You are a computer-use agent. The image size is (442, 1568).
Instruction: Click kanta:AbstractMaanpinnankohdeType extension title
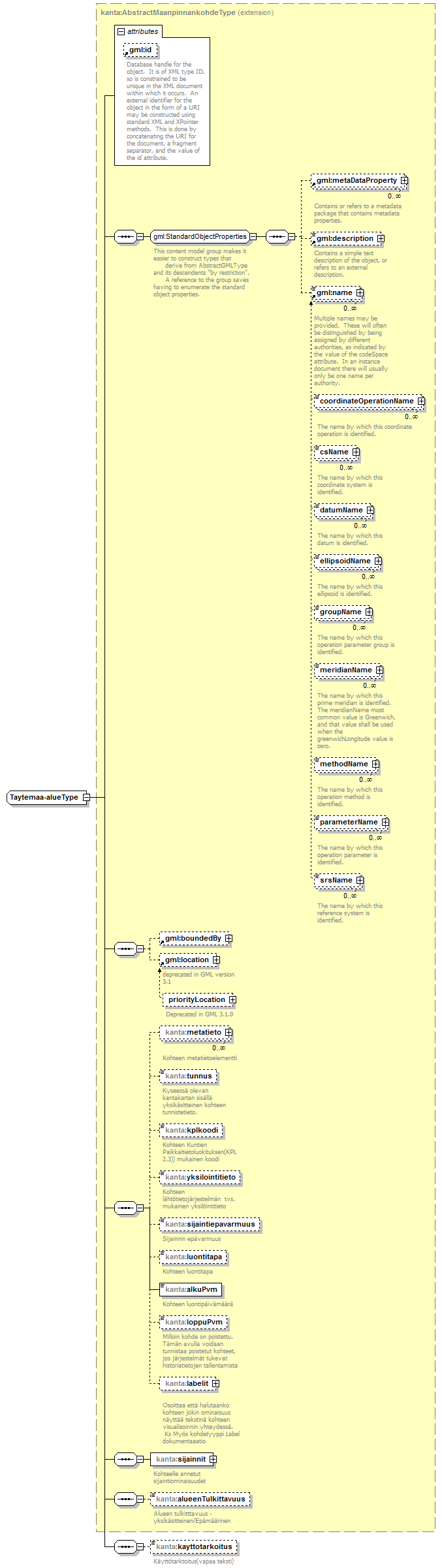point(187,12)
